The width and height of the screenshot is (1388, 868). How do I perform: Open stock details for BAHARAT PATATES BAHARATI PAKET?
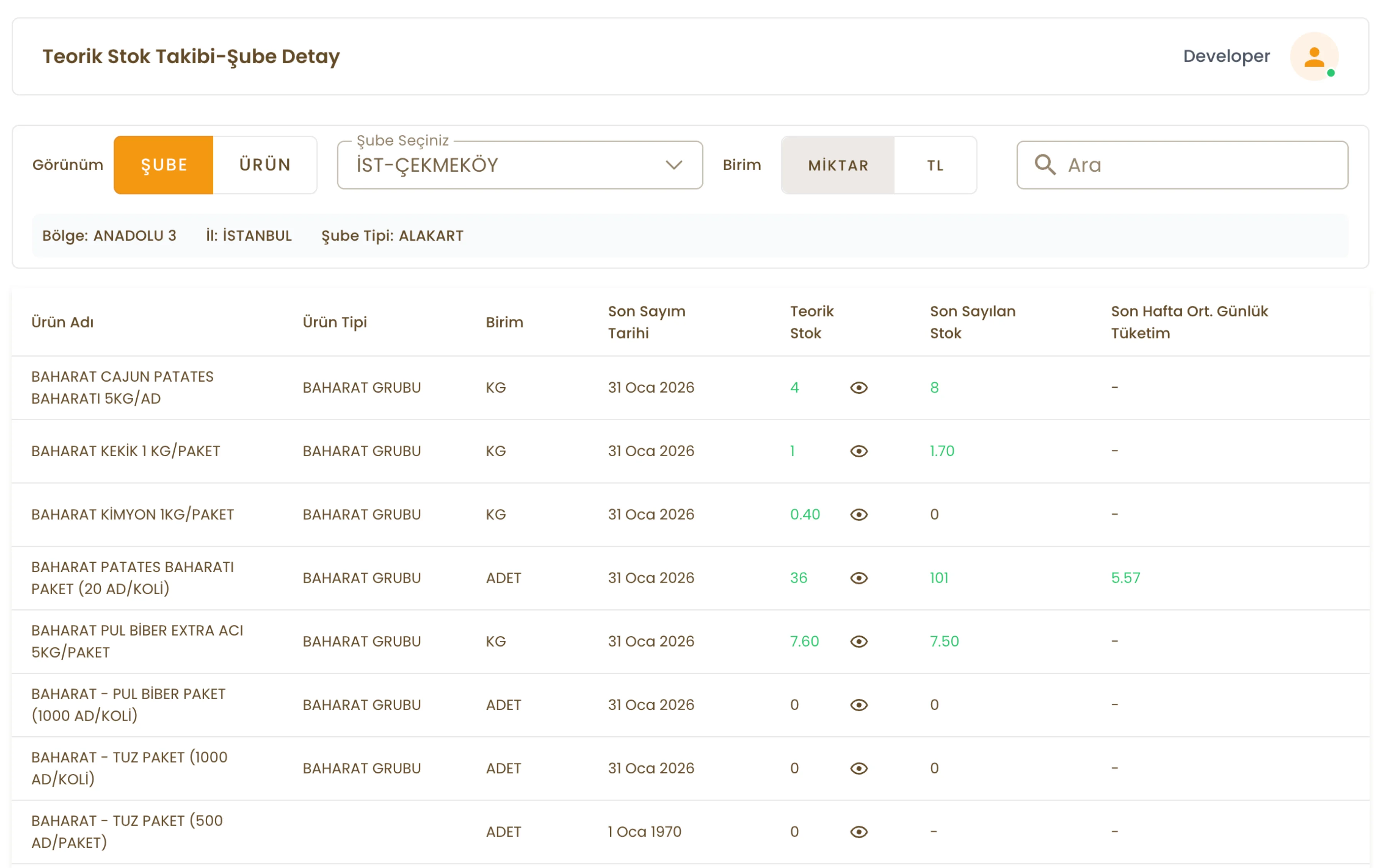click(858, 578)
